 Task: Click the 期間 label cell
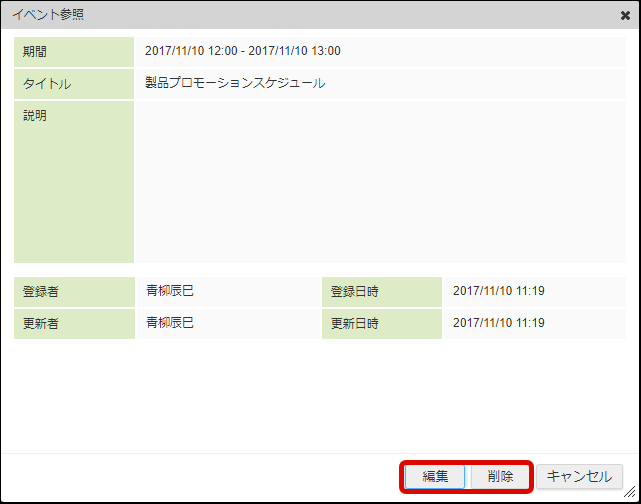74,52
